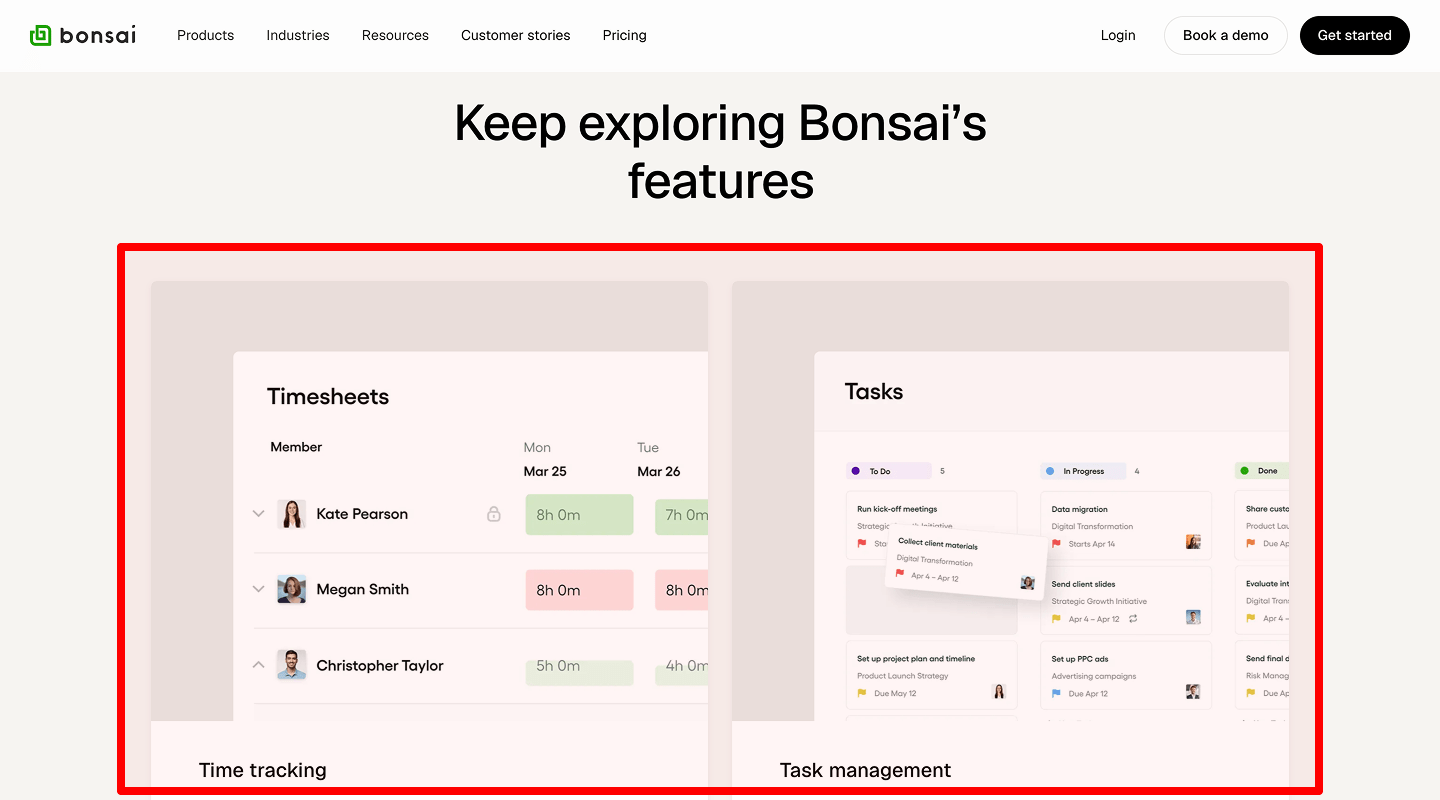Click the Login link
Image resolution: width=1440 pixels, height=800 pixels.
click(x=1118, y=35)
